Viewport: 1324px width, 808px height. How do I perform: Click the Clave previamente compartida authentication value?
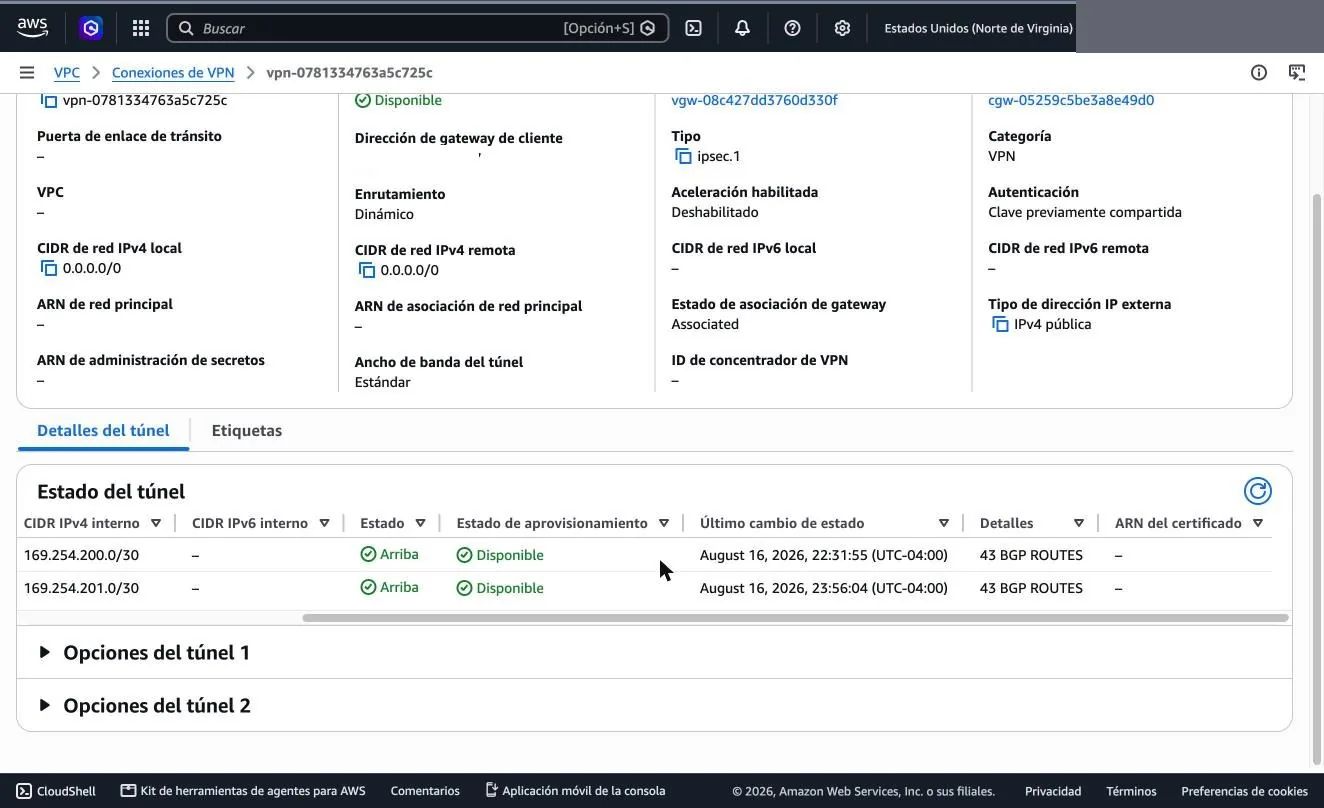click(x=1085, y=212)
